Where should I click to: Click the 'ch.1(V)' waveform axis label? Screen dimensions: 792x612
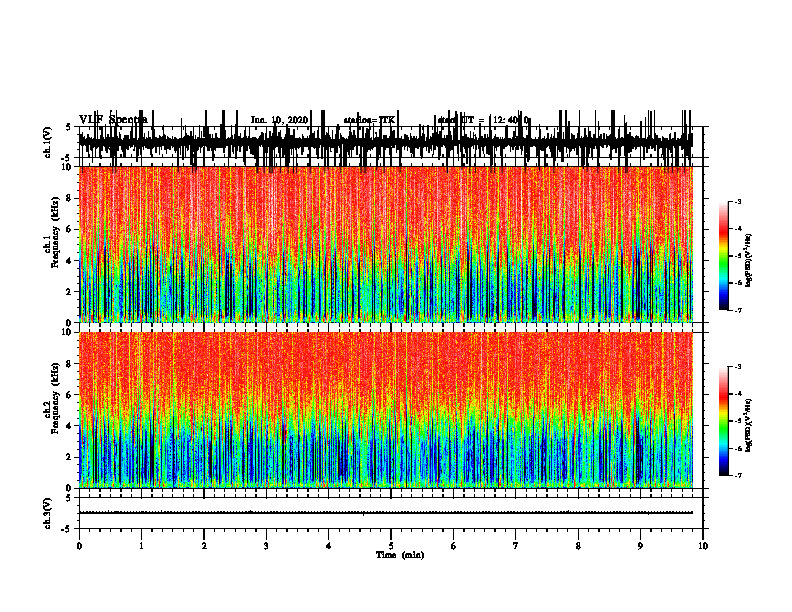pos(48,142)
